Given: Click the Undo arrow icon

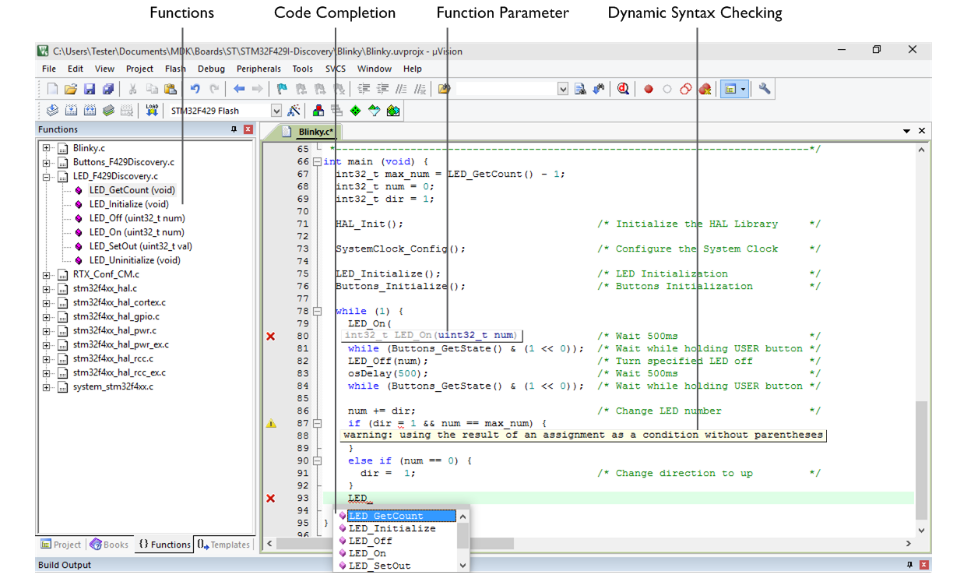Looking at the screenshot, I should pyautogui.click(x=195, y=89).
